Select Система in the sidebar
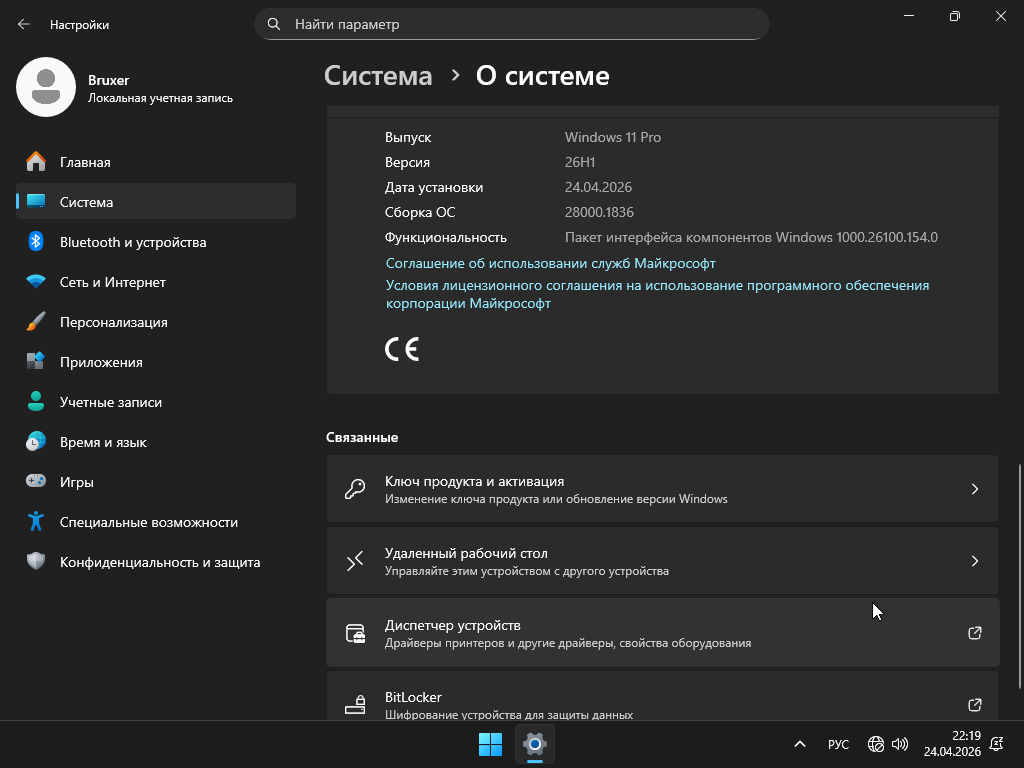1024x768 pixels. [86, 202]
